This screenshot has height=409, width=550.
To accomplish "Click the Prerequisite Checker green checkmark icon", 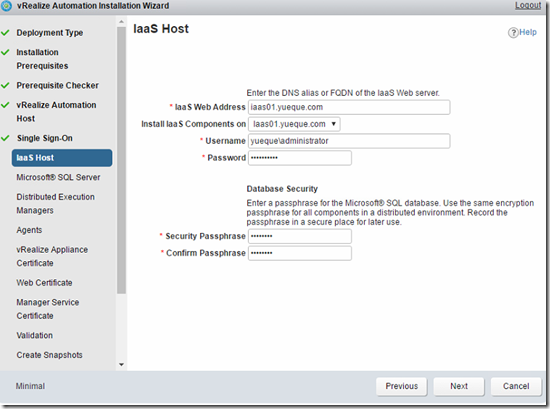I will click(5, 86).
